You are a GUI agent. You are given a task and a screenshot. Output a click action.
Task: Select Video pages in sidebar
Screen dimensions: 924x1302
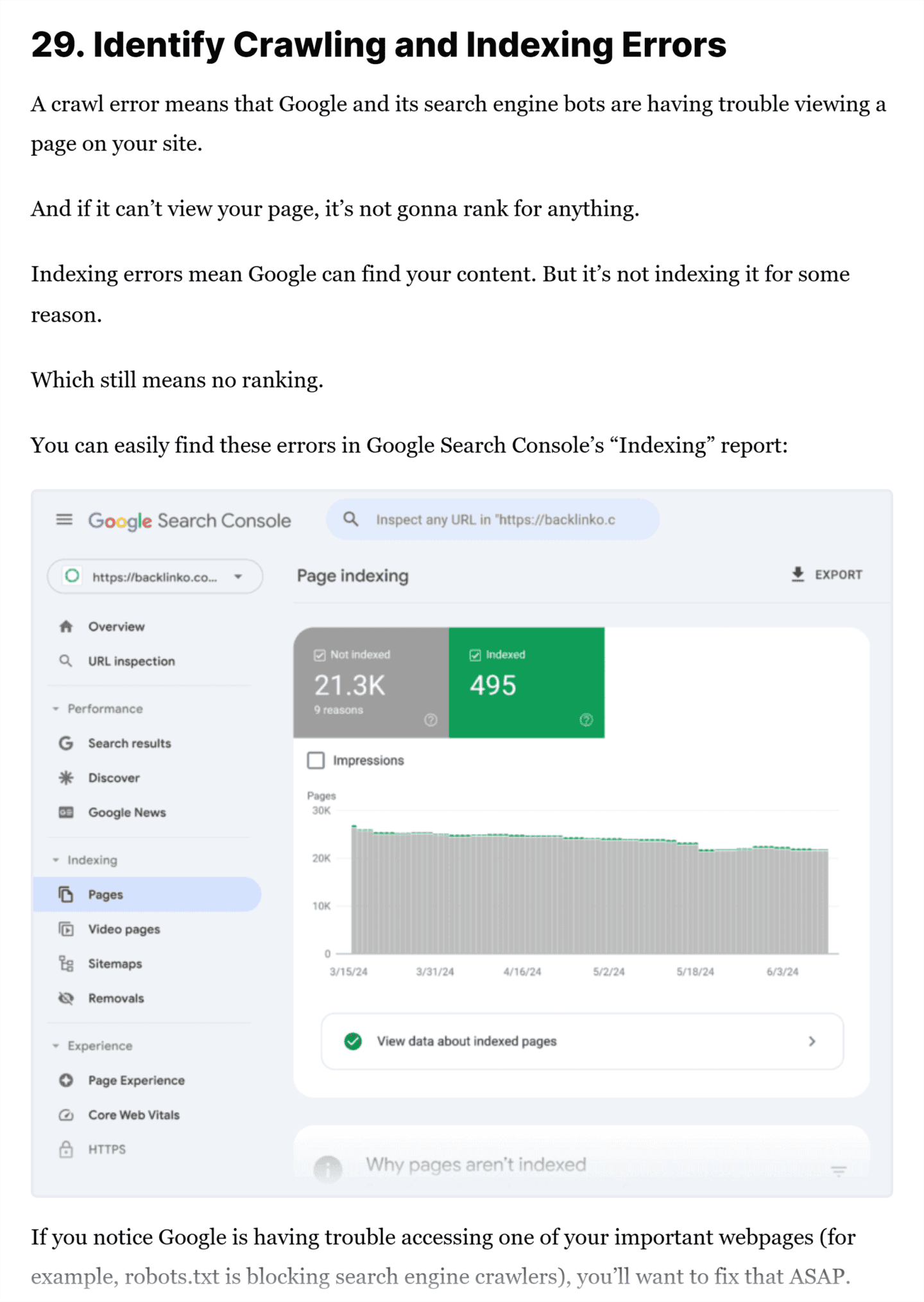click(124, 929)
